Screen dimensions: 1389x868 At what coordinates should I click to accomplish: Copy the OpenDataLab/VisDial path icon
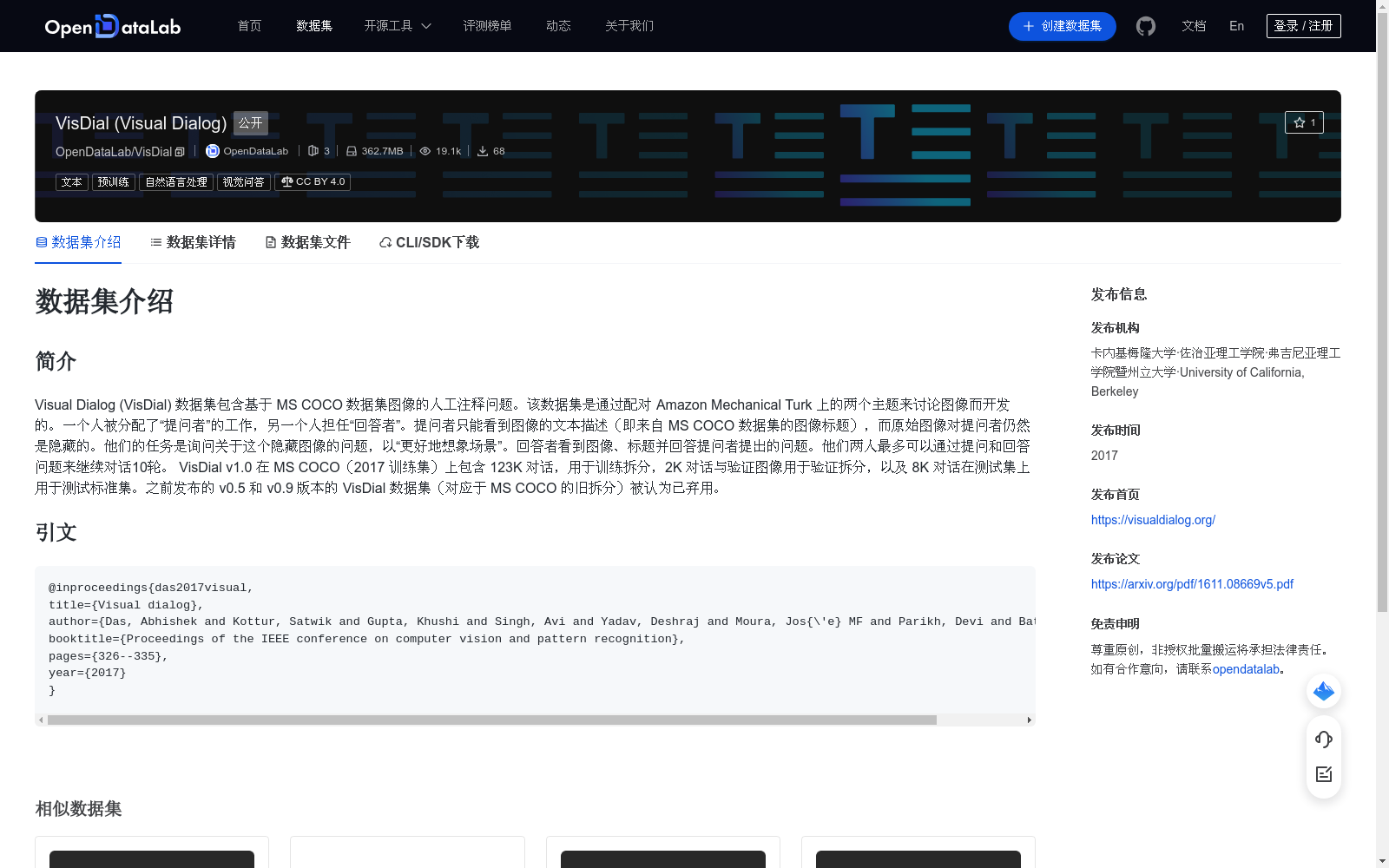click(x=180, y=152)
